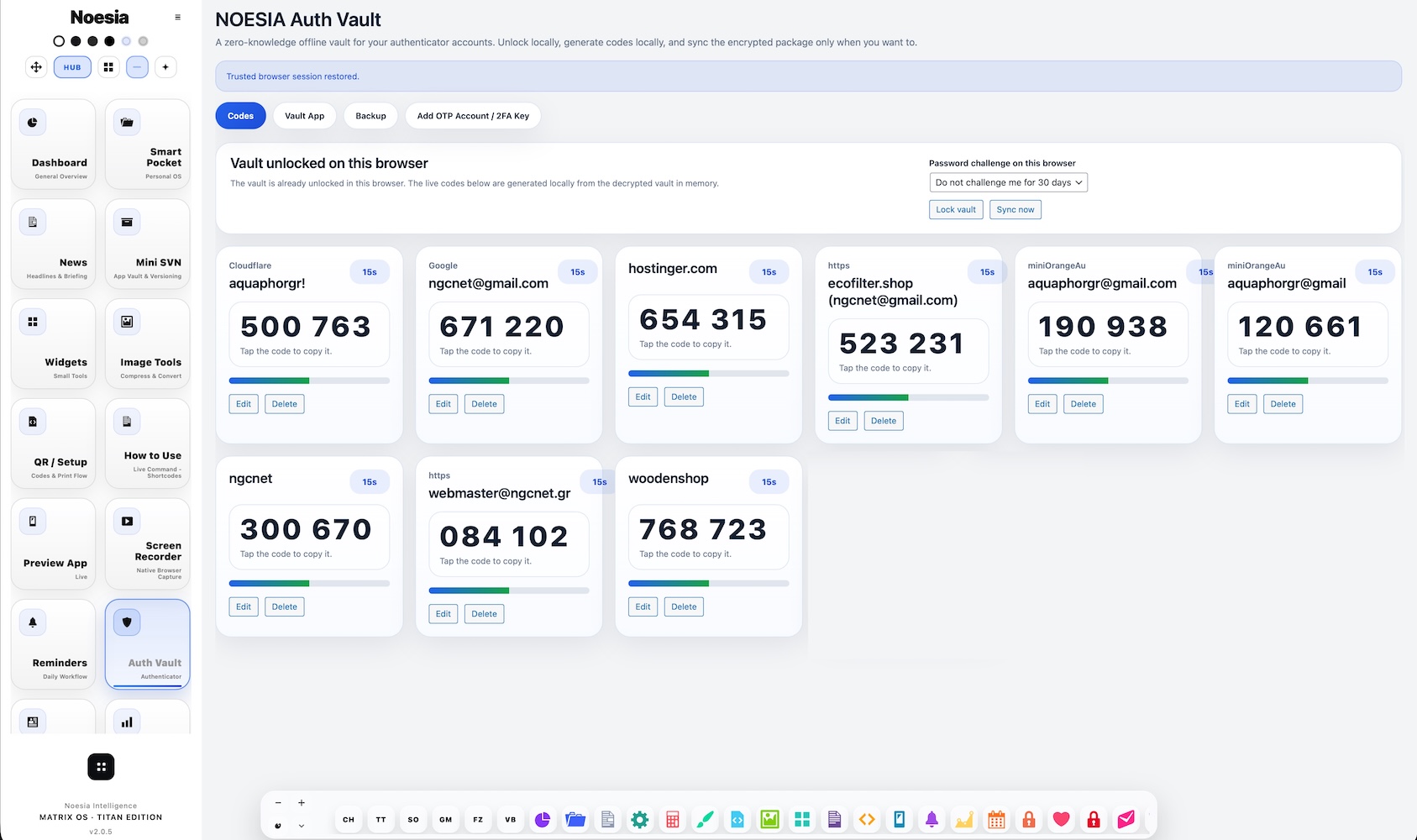The image size is (1417, 840).
Task: Click the purple pie chart dock icon
Action: pyautogui.click(x=543, y=819)
